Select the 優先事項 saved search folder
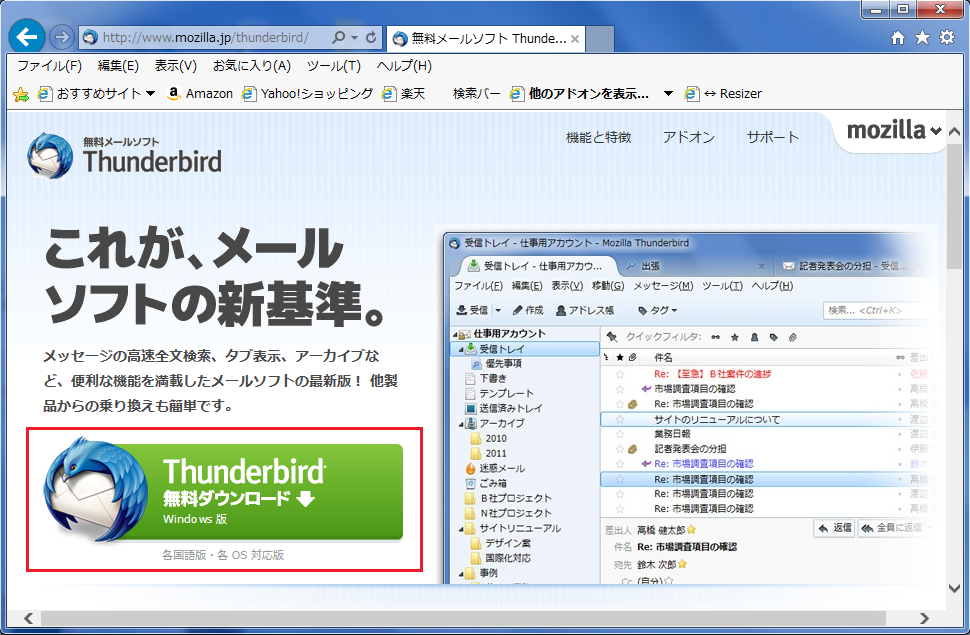The height and width of the screenshot is (635, 970). pyautogui.click(x=496, y=363)
